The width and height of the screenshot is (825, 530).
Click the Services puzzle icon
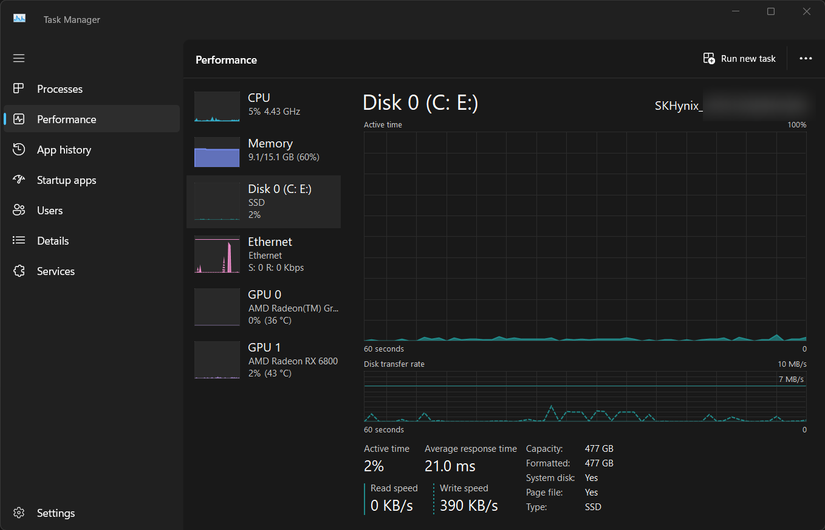19,271
